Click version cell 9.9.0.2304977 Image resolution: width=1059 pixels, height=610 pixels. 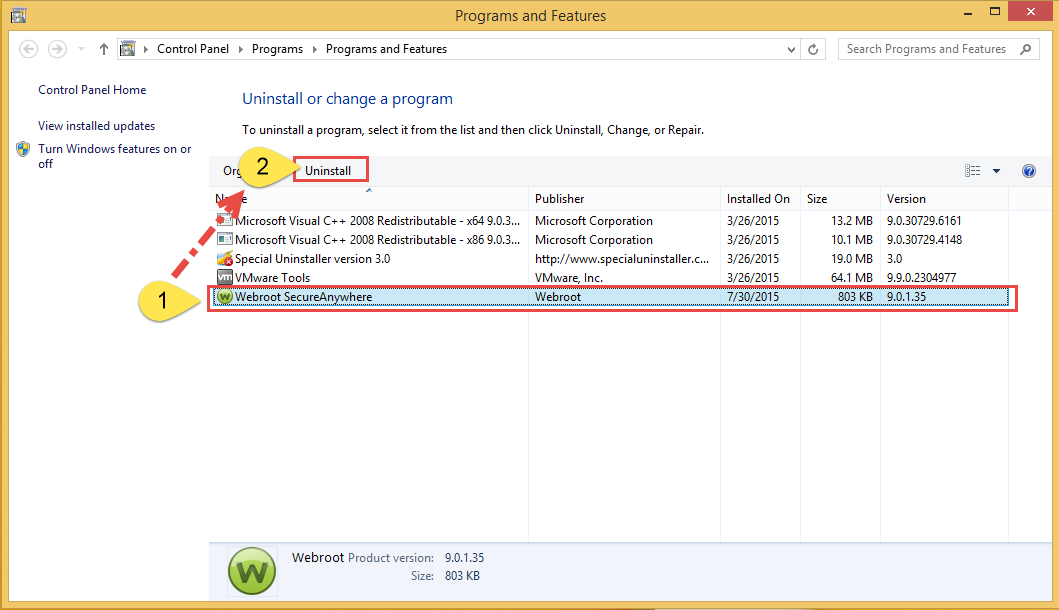(x=921, y=278)
